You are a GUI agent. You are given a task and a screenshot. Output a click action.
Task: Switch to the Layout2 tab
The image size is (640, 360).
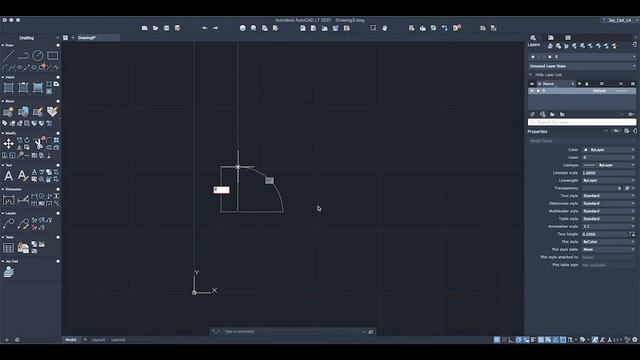tap(118, 340)
